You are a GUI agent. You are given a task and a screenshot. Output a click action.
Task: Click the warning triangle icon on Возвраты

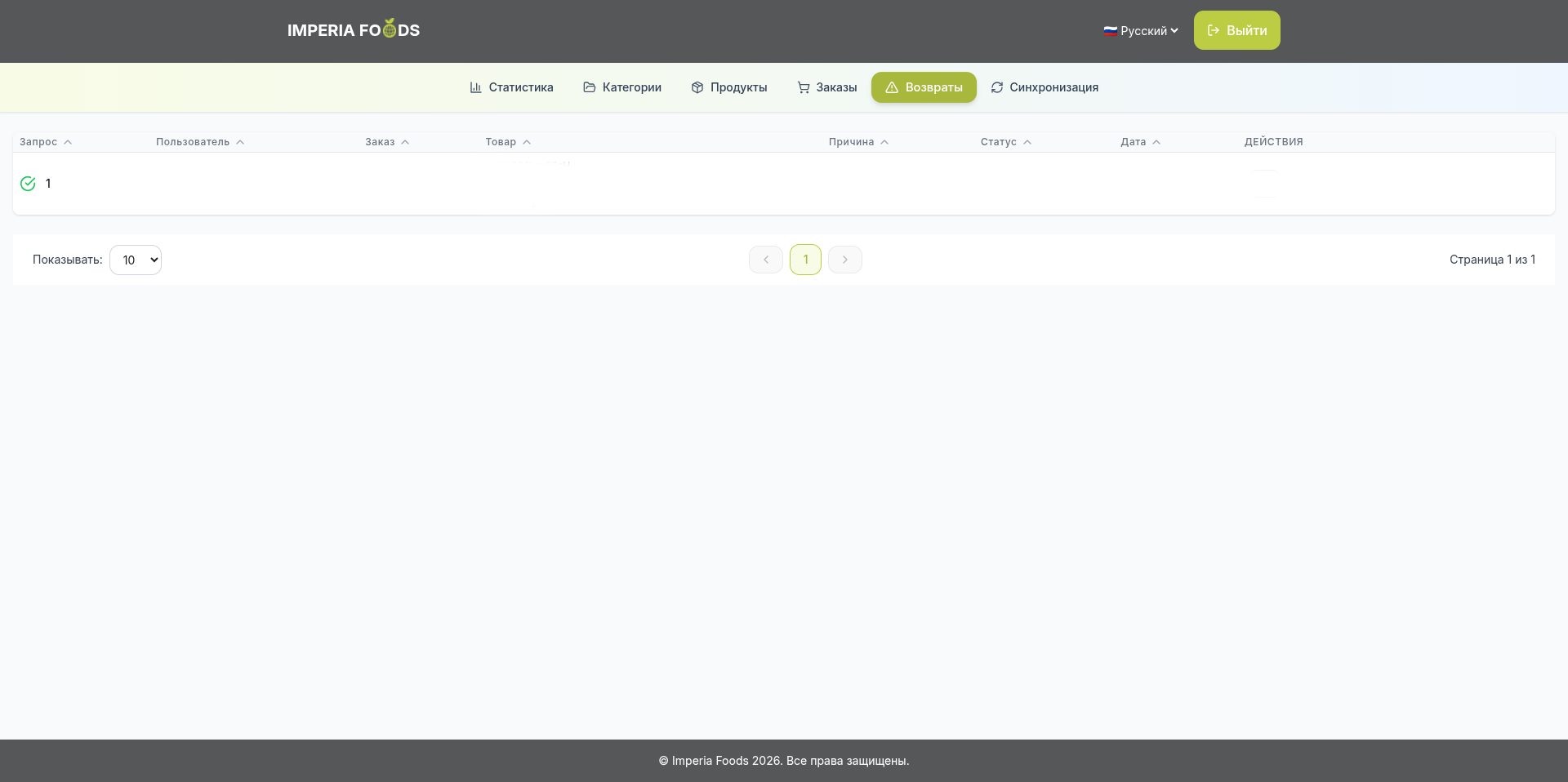click(893, 87)
